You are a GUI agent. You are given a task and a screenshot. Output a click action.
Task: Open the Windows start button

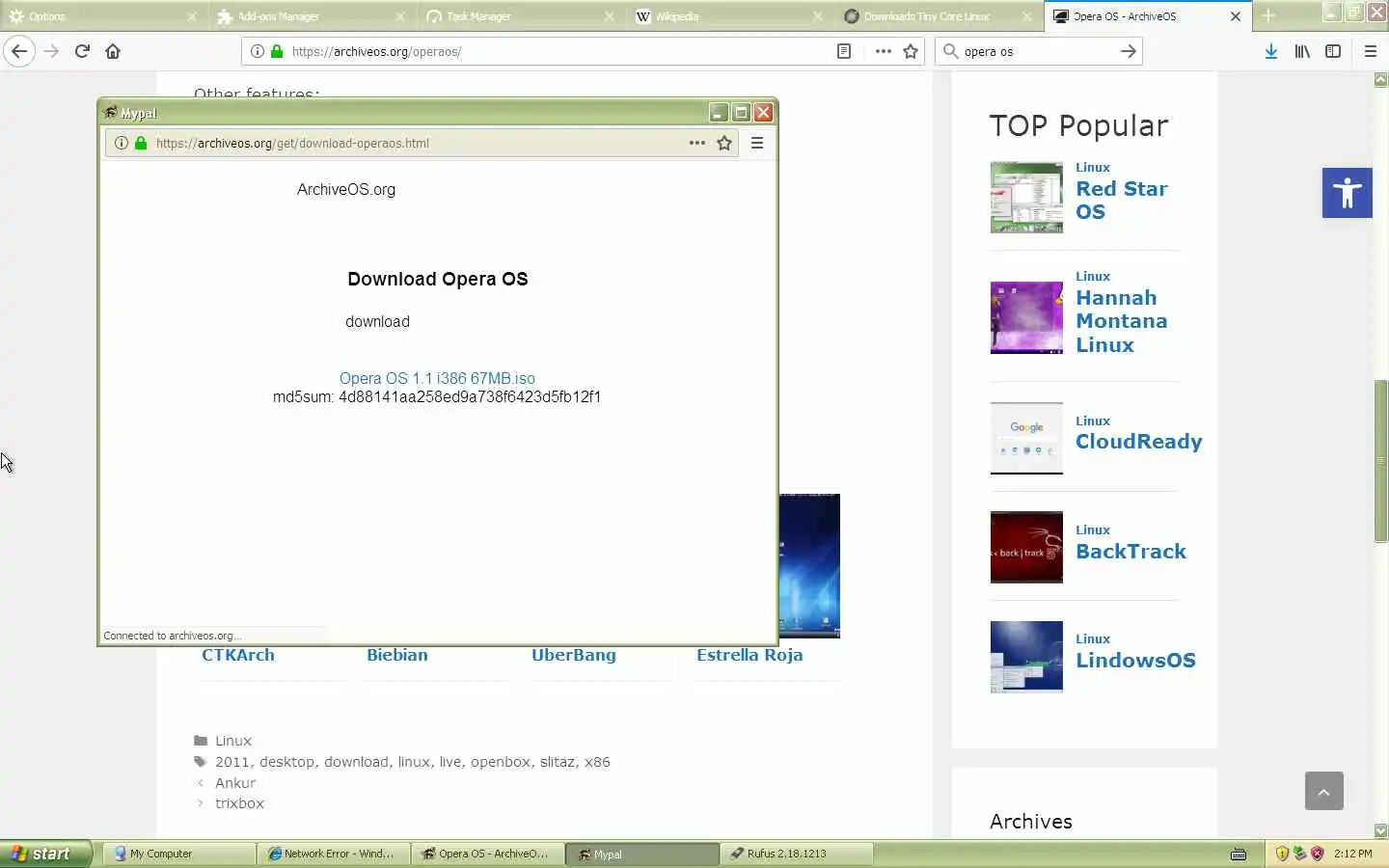46,854
